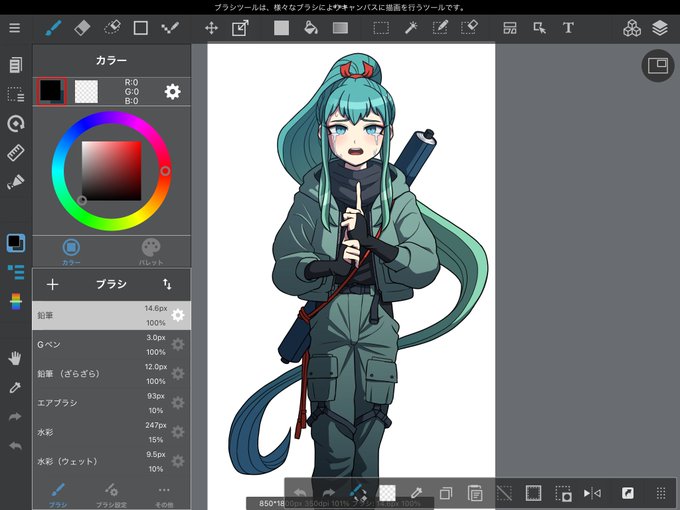Open the ruler snap options
Viewport: 680px width, 510px height.
coord(16,153)
